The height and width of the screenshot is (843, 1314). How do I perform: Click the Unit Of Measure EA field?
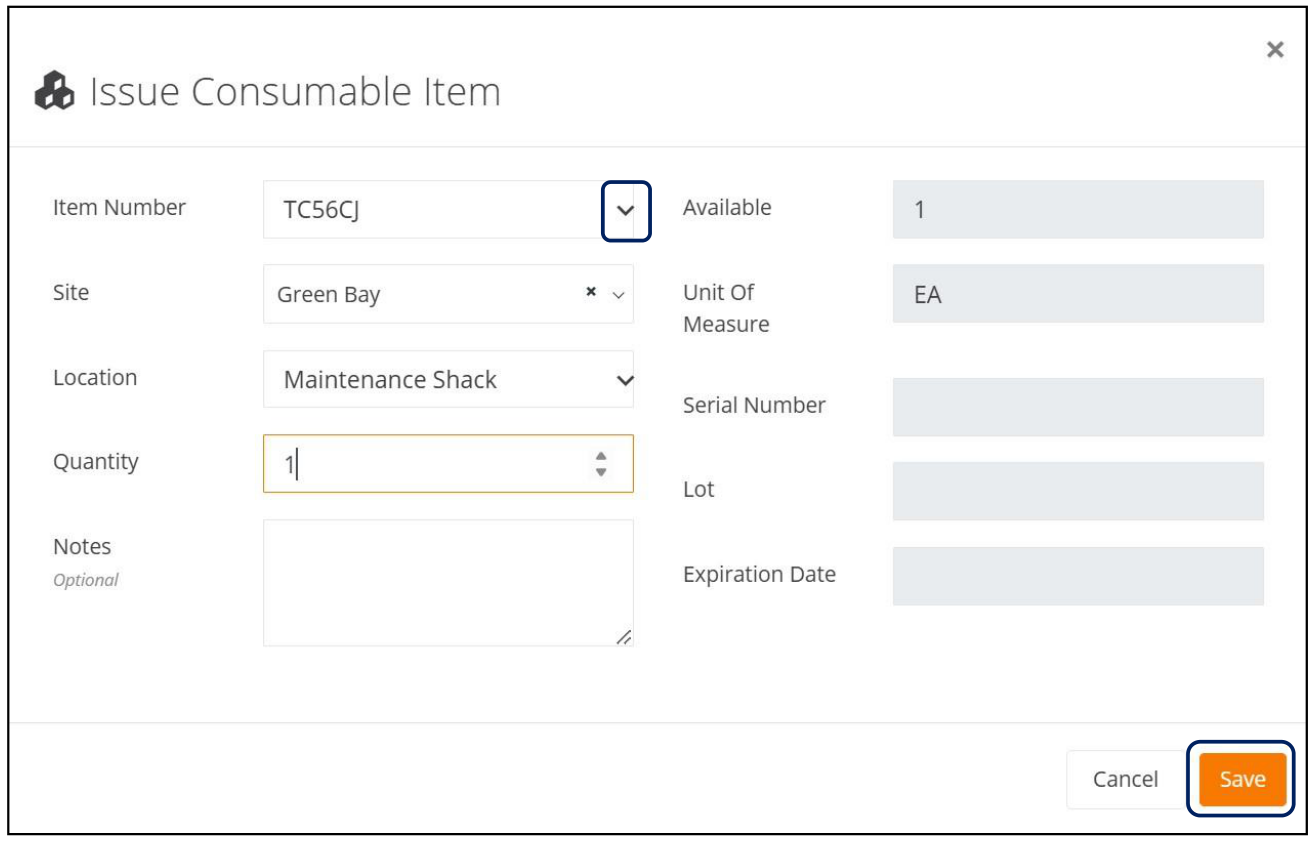(1078, 294)
